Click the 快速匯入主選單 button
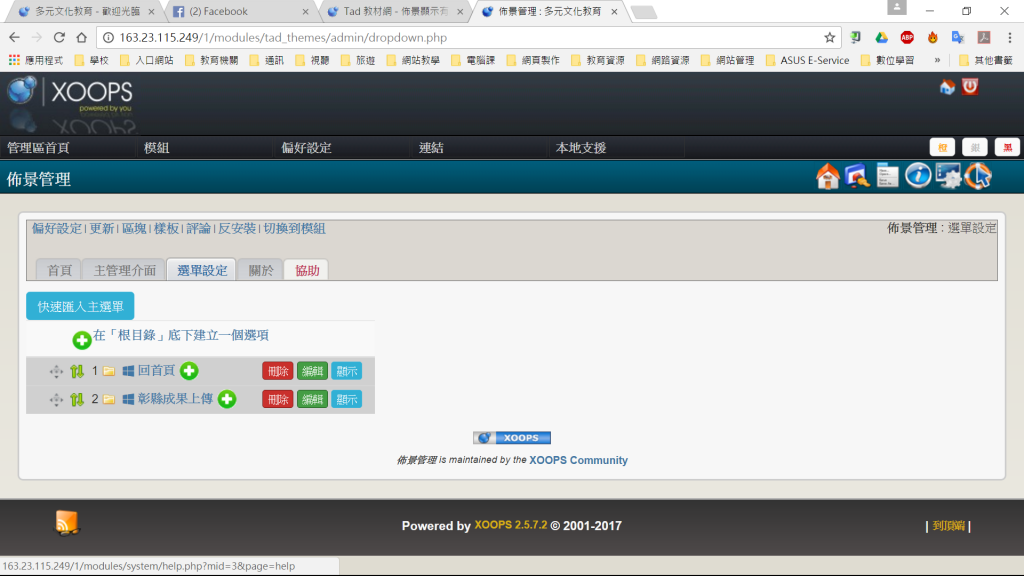This screenshot has width=1024, height=576. point(80,306)
